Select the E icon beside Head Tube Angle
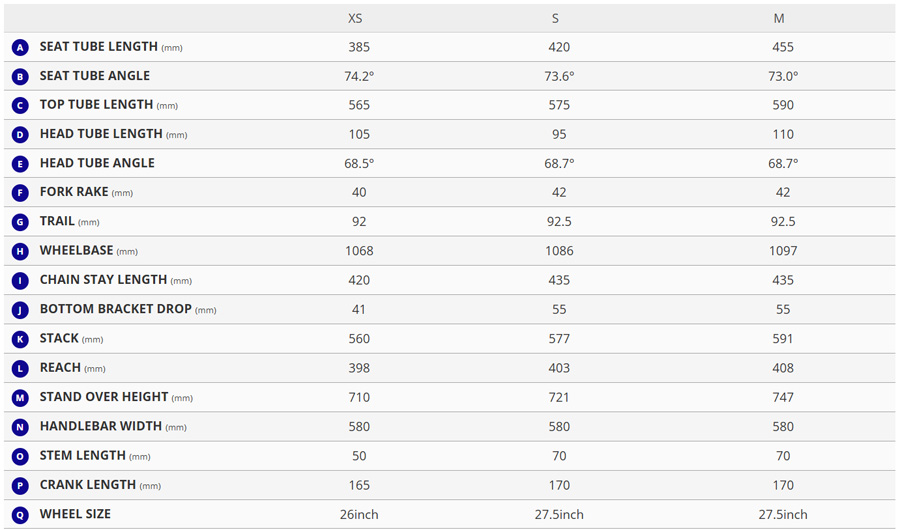 tap(20, 164)
